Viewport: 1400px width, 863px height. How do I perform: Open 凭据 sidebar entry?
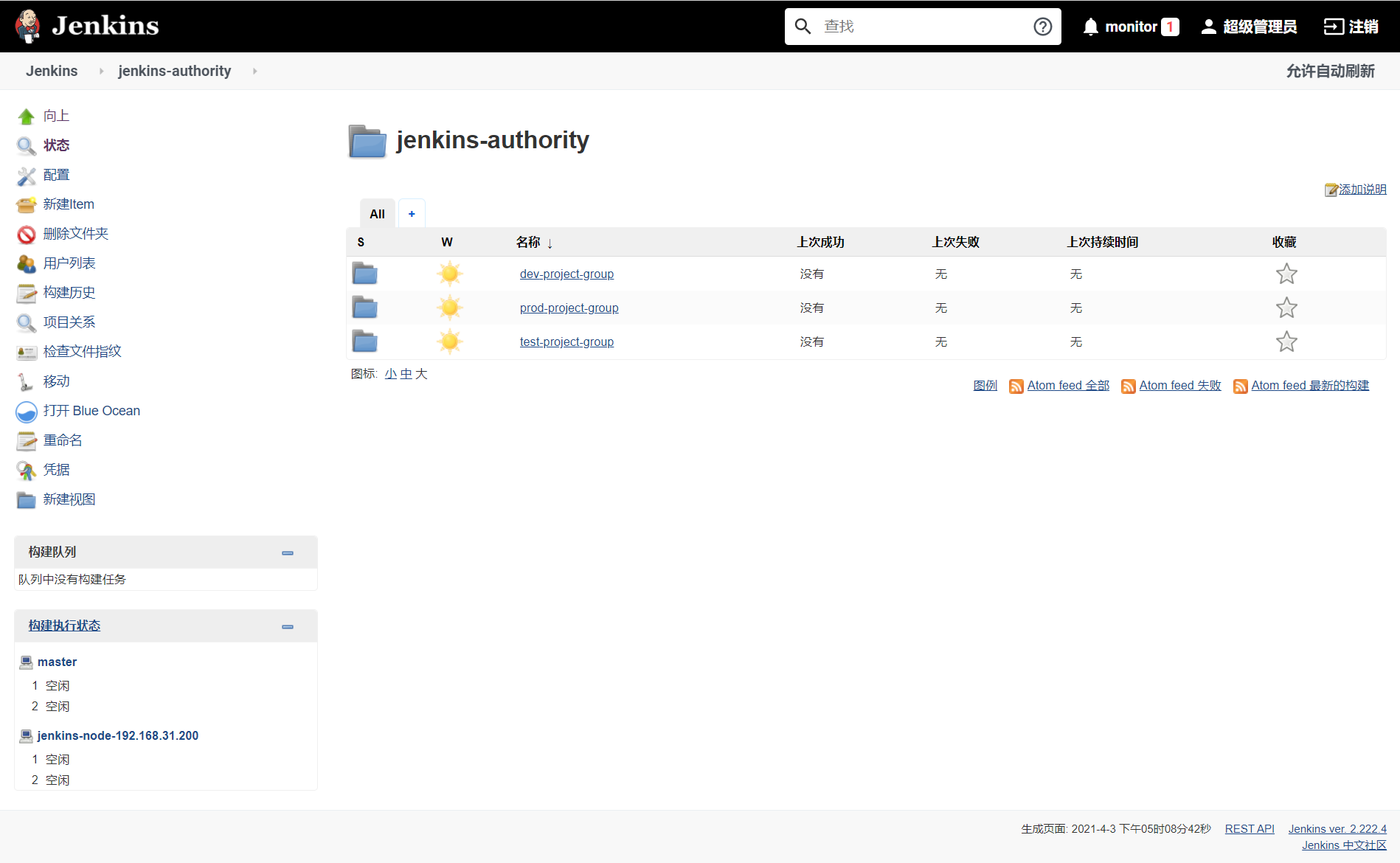pyautogui.click(x=56, y=470)
